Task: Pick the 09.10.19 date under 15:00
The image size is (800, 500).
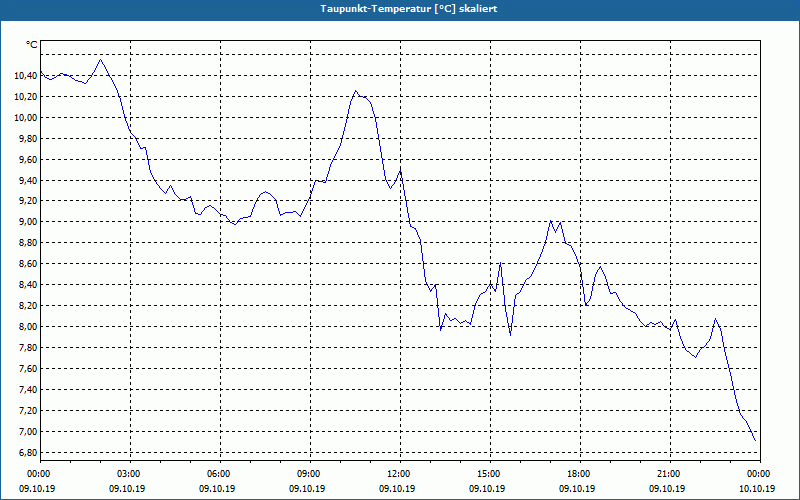Action: click(487, 489)
